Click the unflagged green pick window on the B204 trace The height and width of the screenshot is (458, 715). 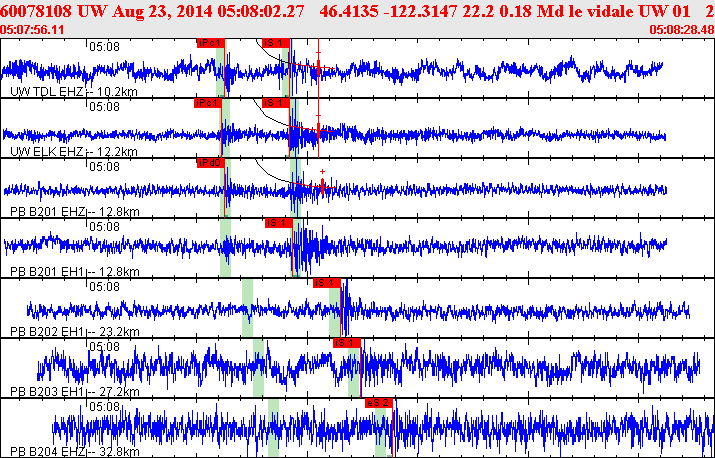(x=273, y=428)
